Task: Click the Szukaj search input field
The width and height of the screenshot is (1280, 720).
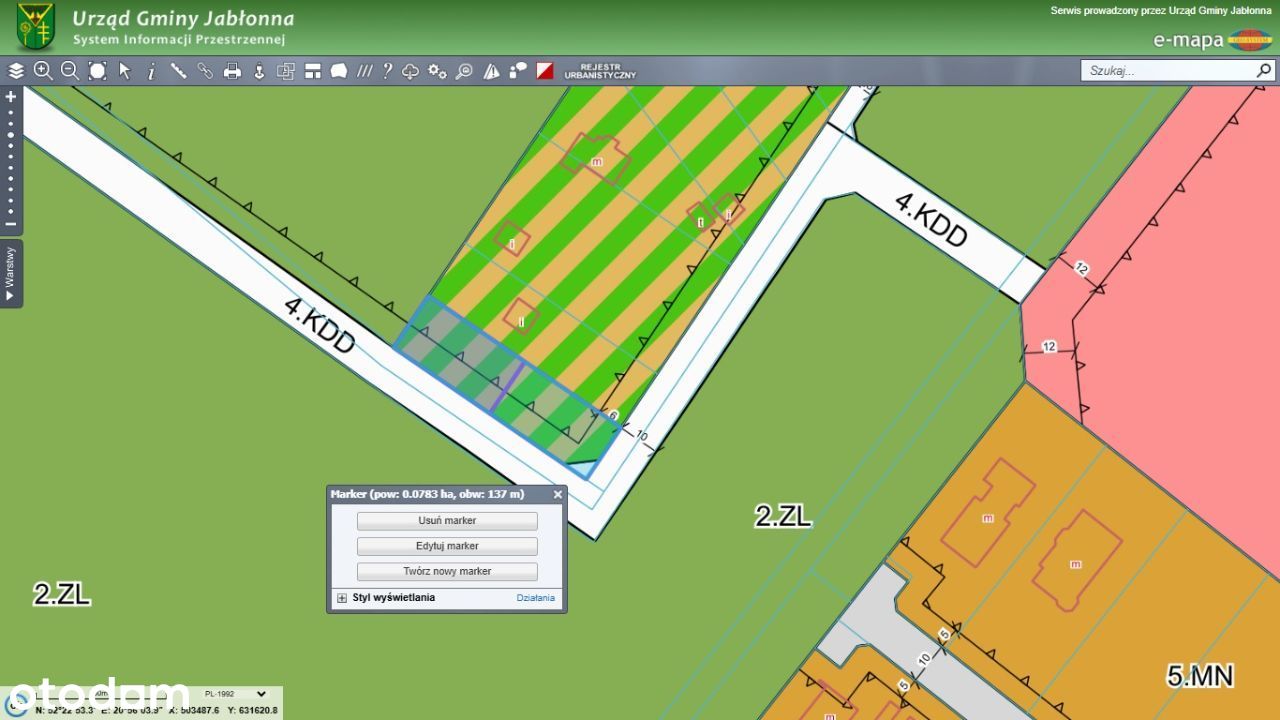Action: click(1168, 71)
